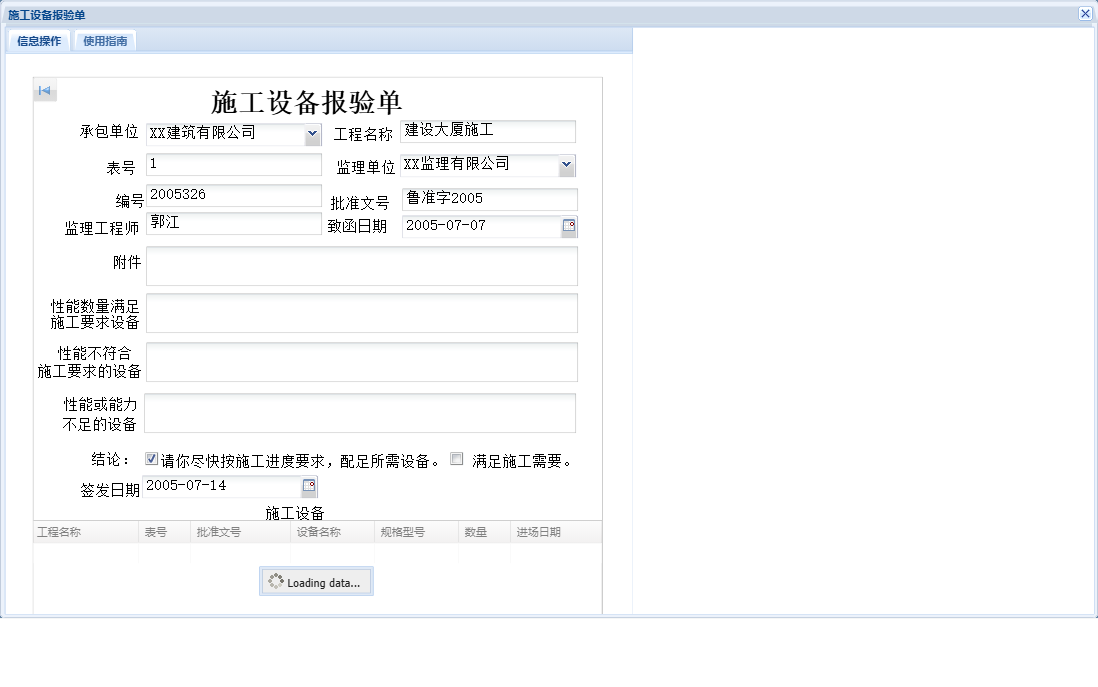The height and width of the screenshot is (687, 1098).
Task: Click the 致函日期 date field
Action: [482, 226]
